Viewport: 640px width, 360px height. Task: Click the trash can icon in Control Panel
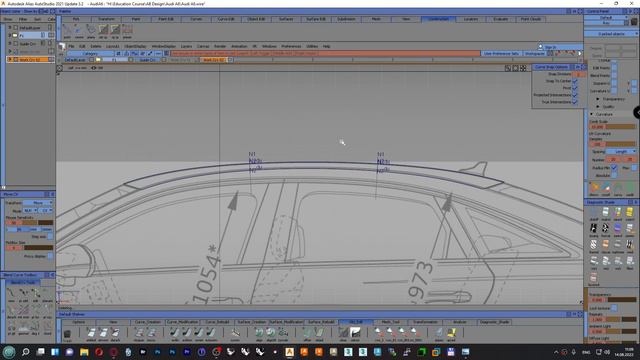[x=634, y=21]
